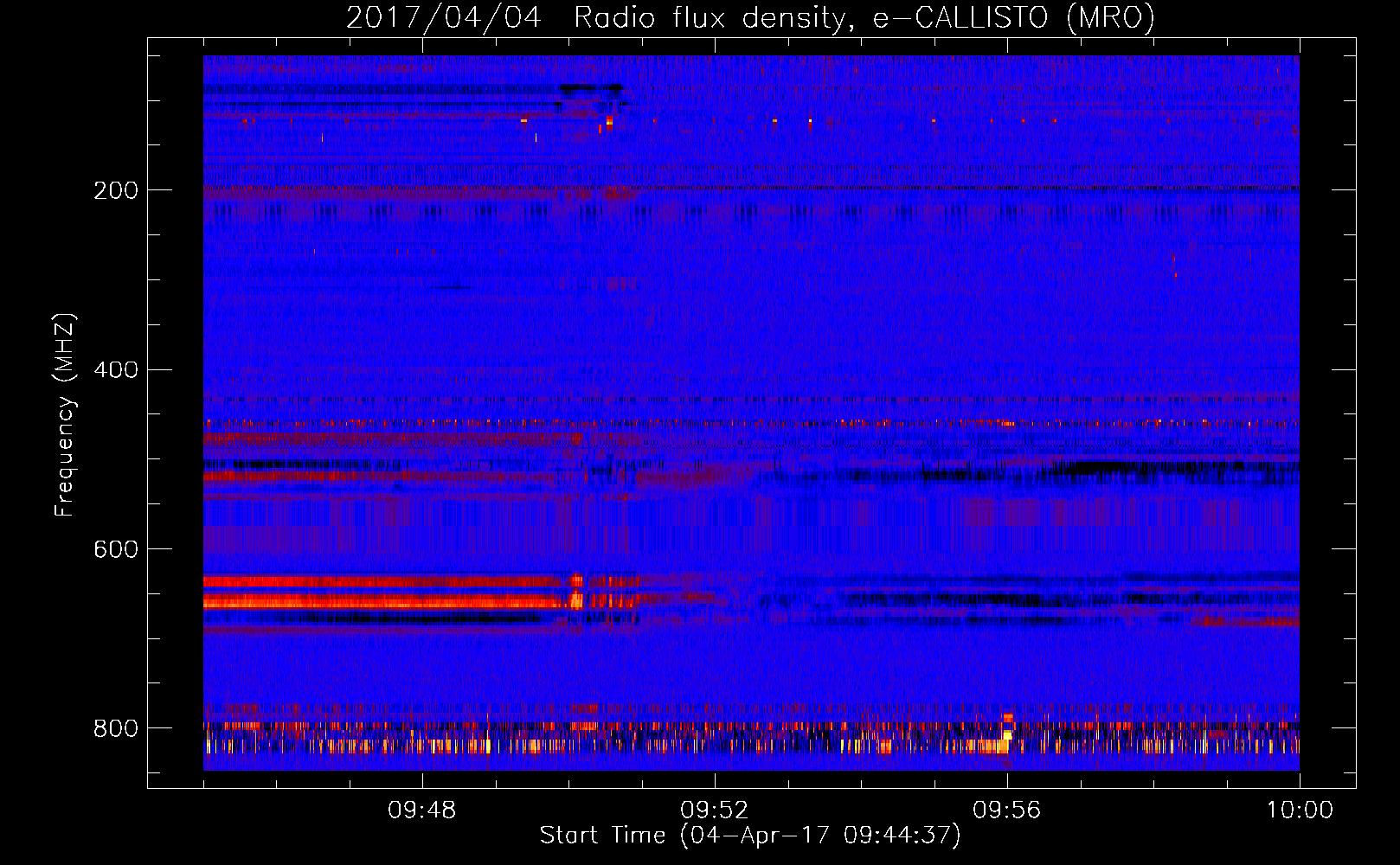Screen dimensions: 1400x865
Task: Select the 600 MHz frequency axis label
Action: [x=116, y=550]
